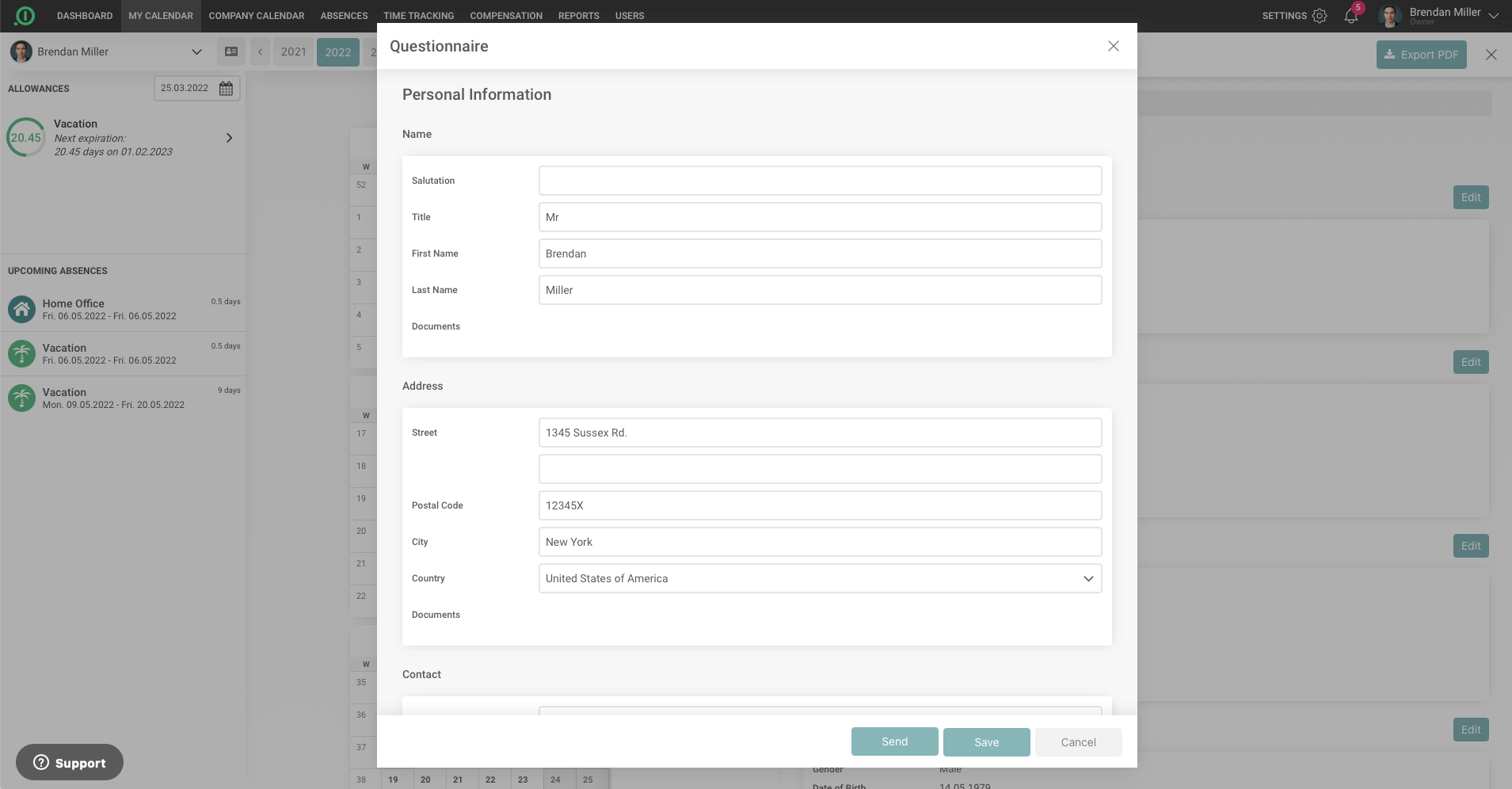Click the calendar date picker icon

tap(226, 89)
